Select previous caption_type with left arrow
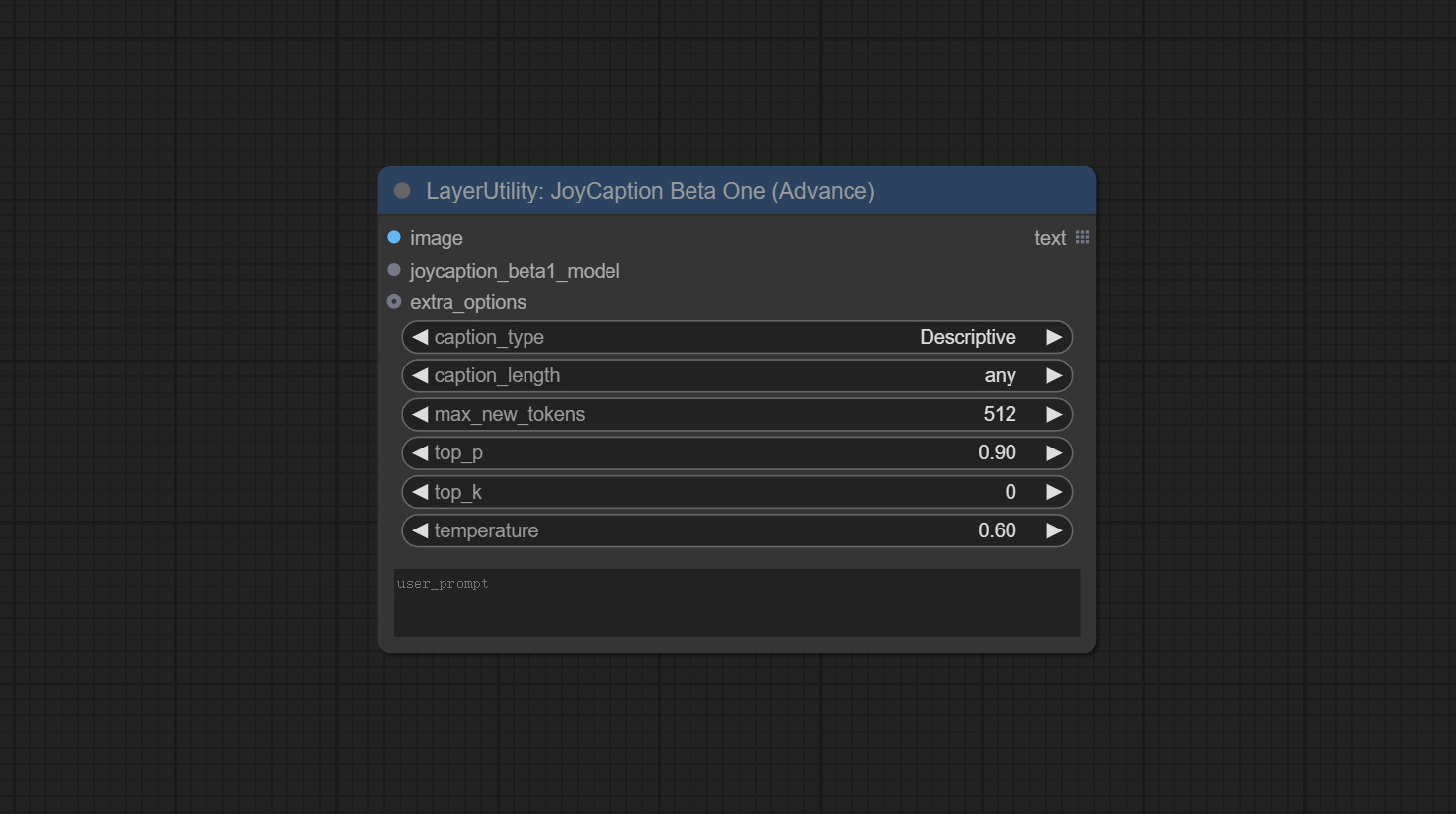The height and width of the screenshot is (814, 1456). click(x=420, y=337)
